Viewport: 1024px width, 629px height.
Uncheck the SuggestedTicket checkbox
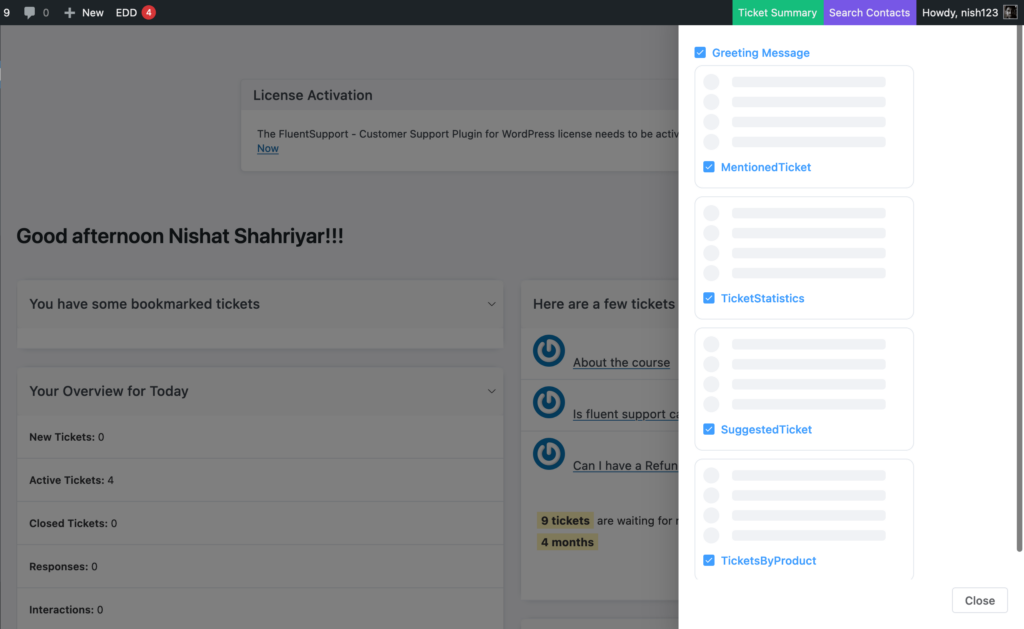coord(709,429)
